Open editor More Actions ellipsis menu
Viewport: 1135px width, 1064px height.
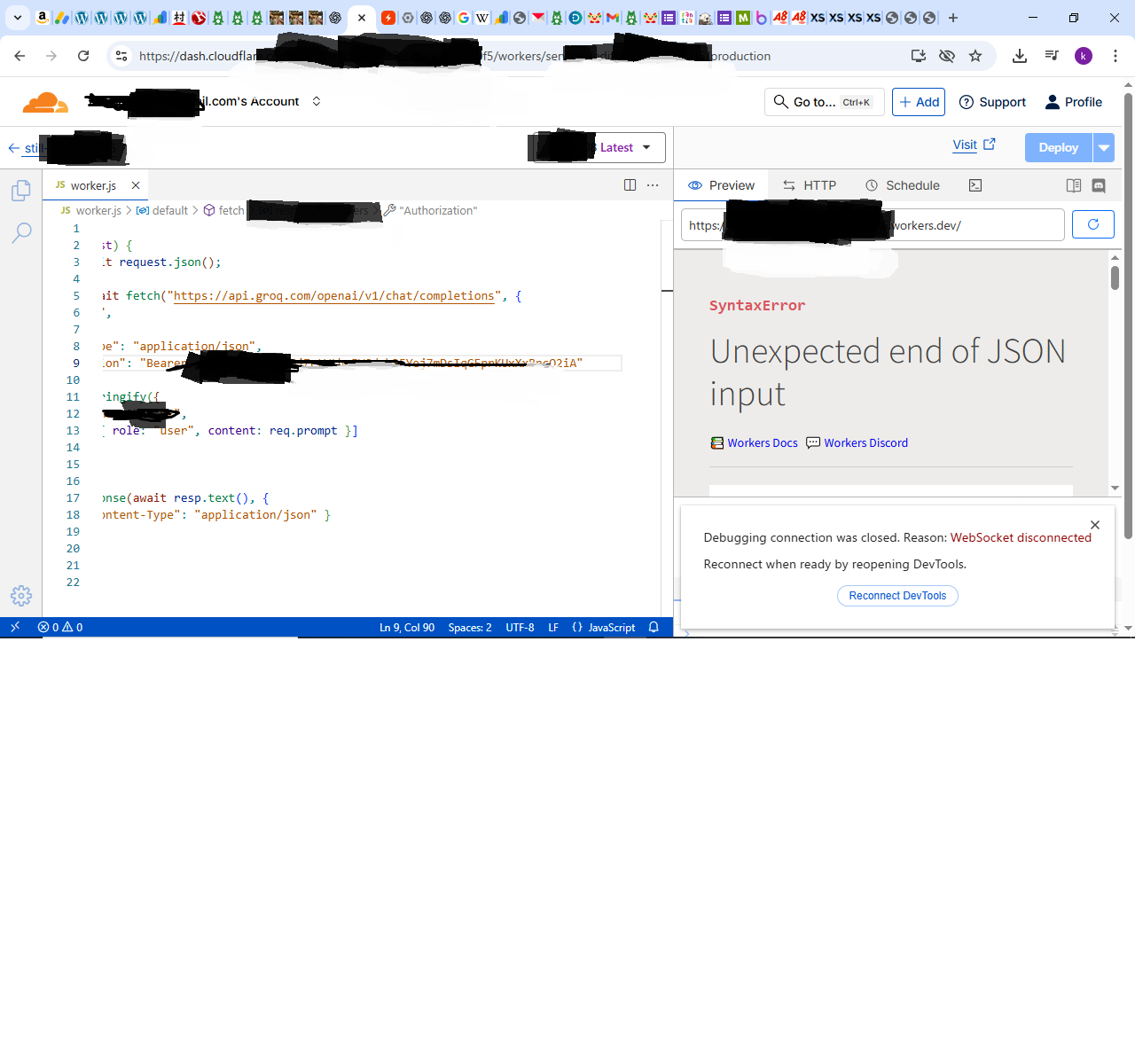[x=653, y=185]
